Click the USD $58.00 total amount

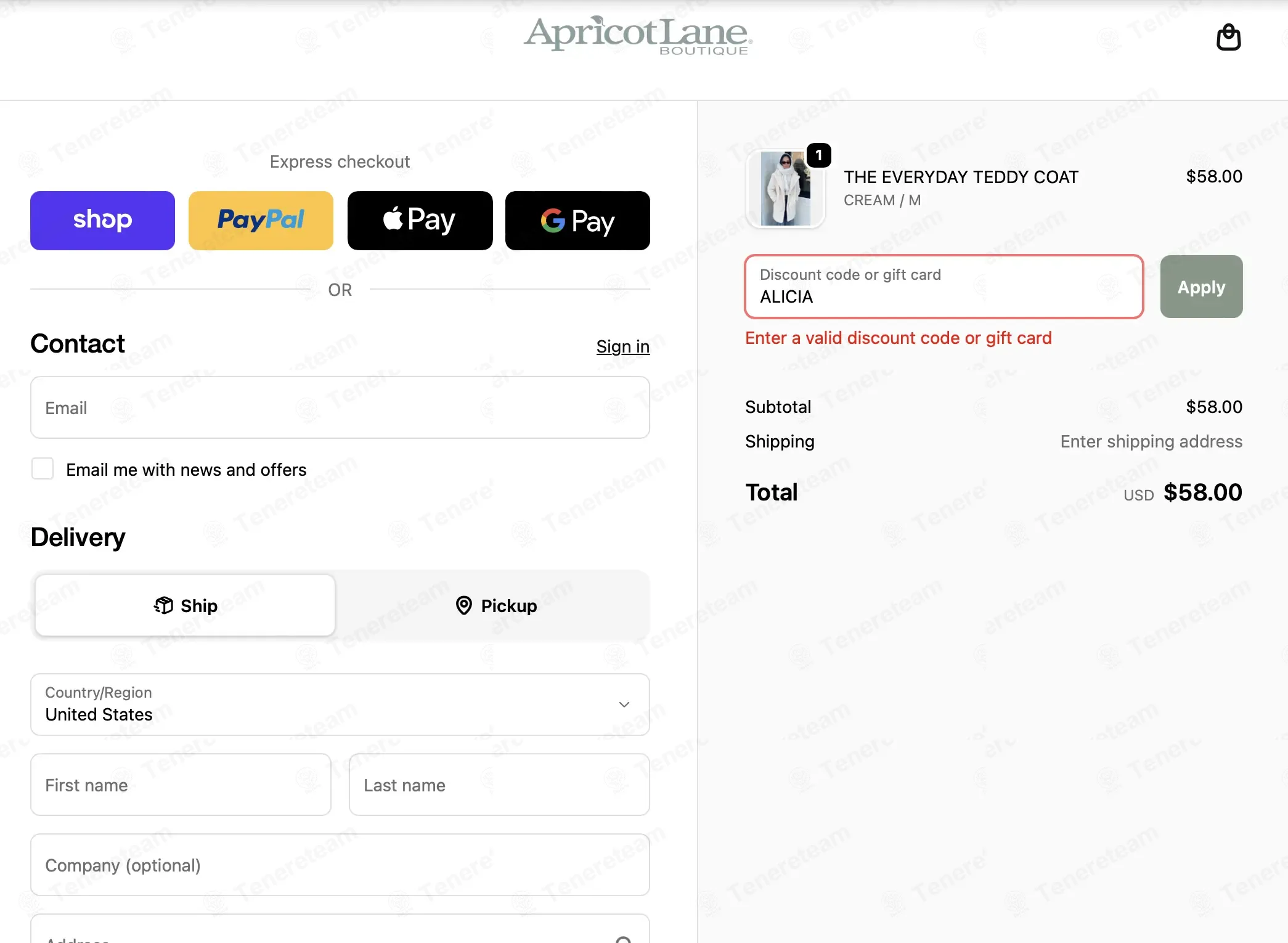(1183, 492)
